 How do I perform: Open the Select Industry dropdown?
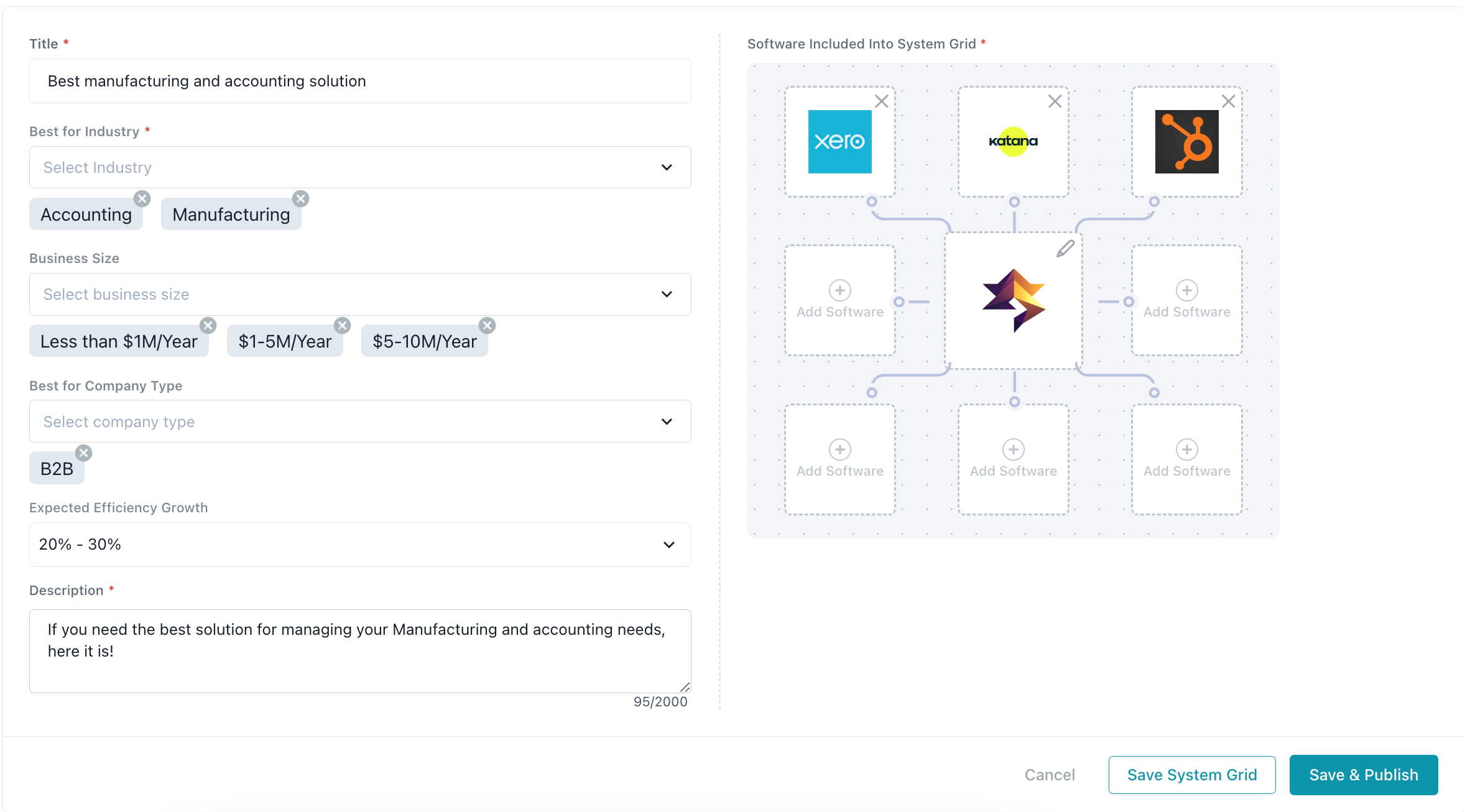pos(360,167)
